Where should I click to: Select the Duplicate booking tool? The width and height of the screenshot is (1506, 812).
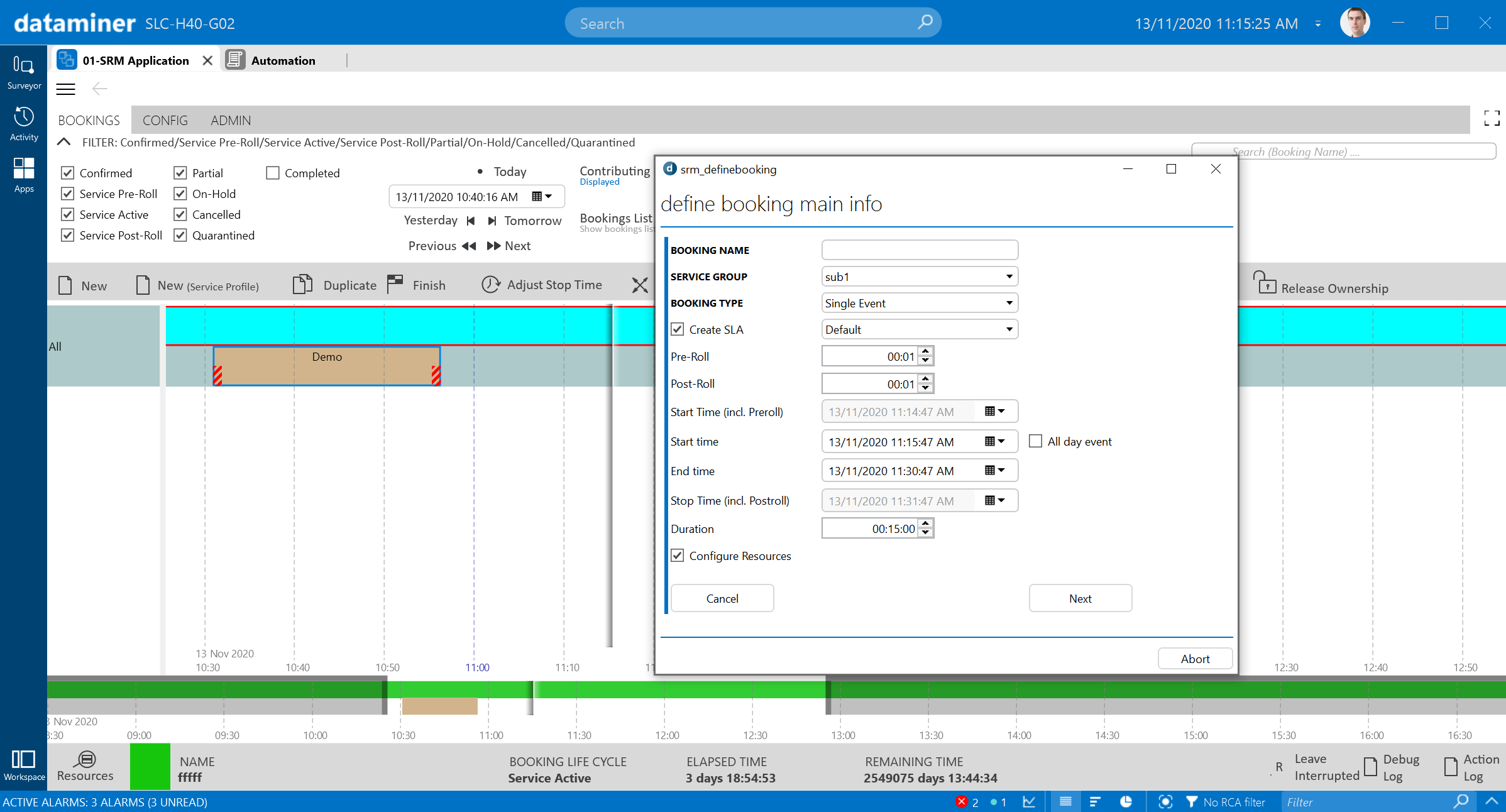[x=304, y=284]
